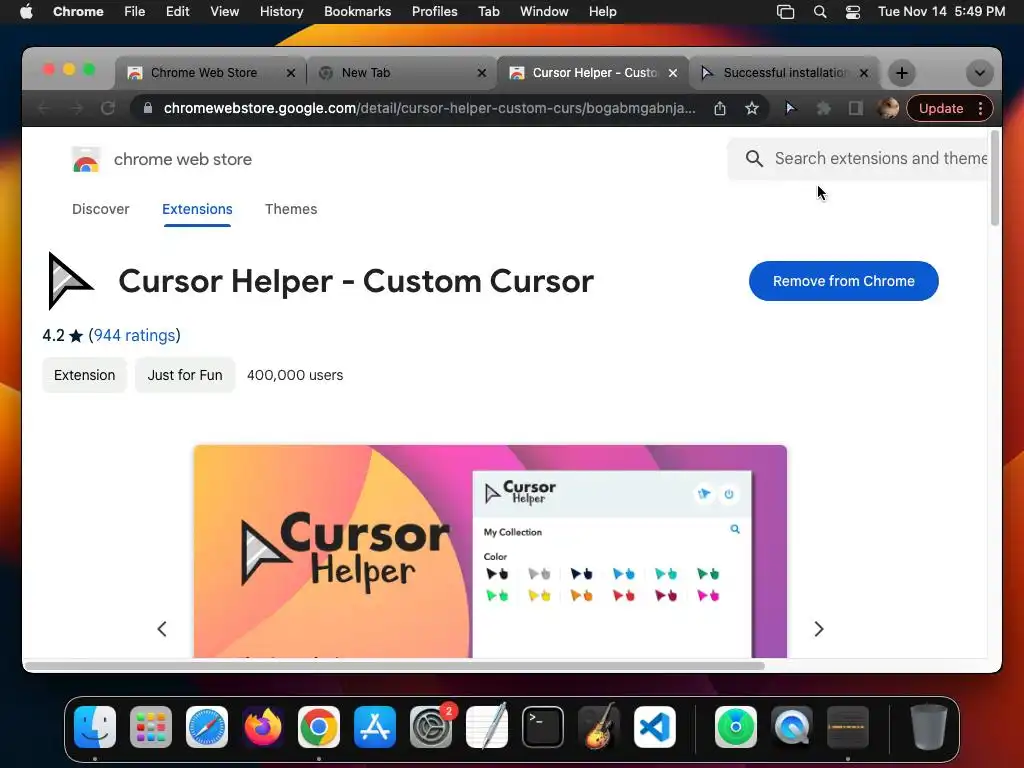Click the lock site info icon

148,108
